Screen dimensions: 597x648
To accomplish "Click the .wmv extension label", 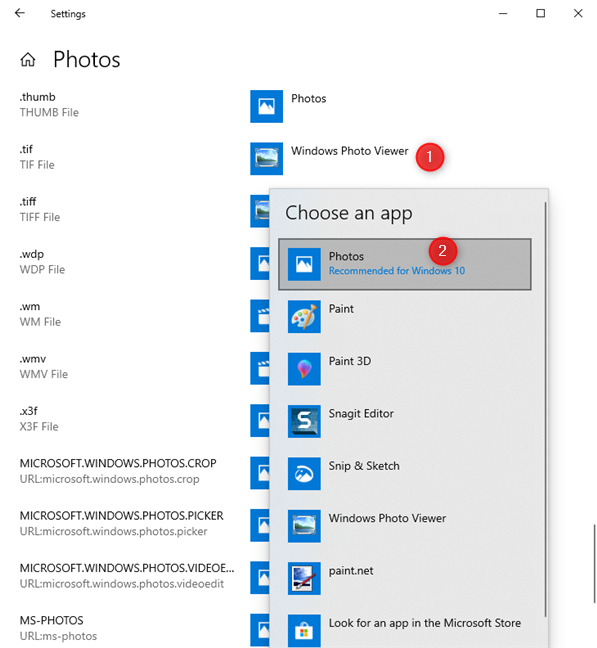I will [x=33, y=359].
